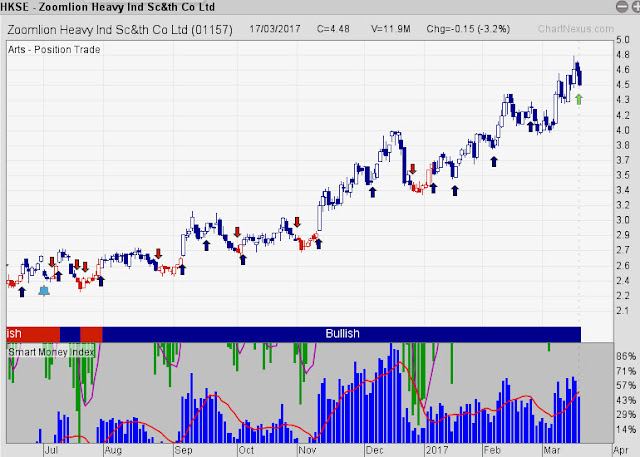Click the stock name Zoomlion Heavy Ind (01157)
The width and height of the screenshot is (640, 457).
[120, 30]
